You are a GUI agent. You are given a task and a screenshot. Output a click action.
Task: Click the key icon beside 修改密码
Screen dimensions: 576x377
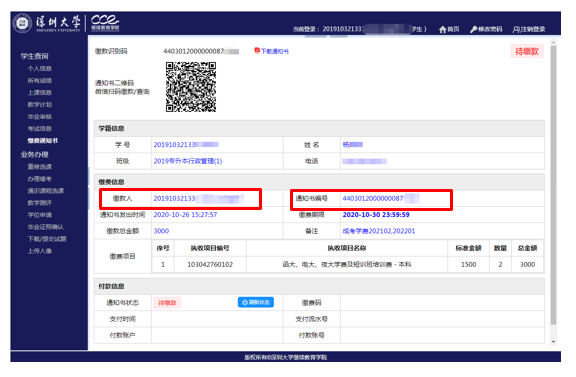(474, 29)
